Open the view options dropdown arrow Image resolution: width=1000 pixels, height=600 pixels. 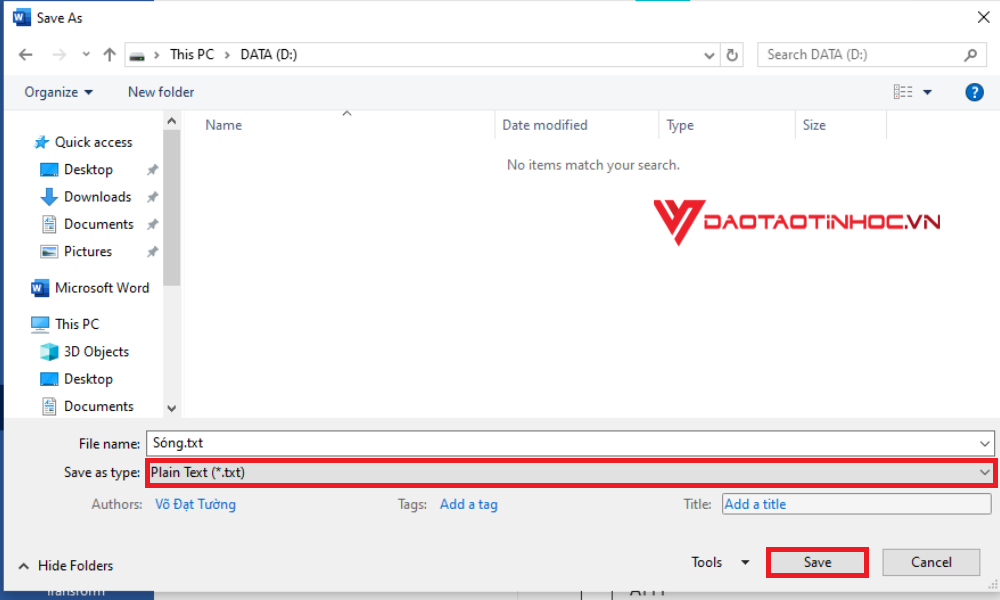pos(927,93)
